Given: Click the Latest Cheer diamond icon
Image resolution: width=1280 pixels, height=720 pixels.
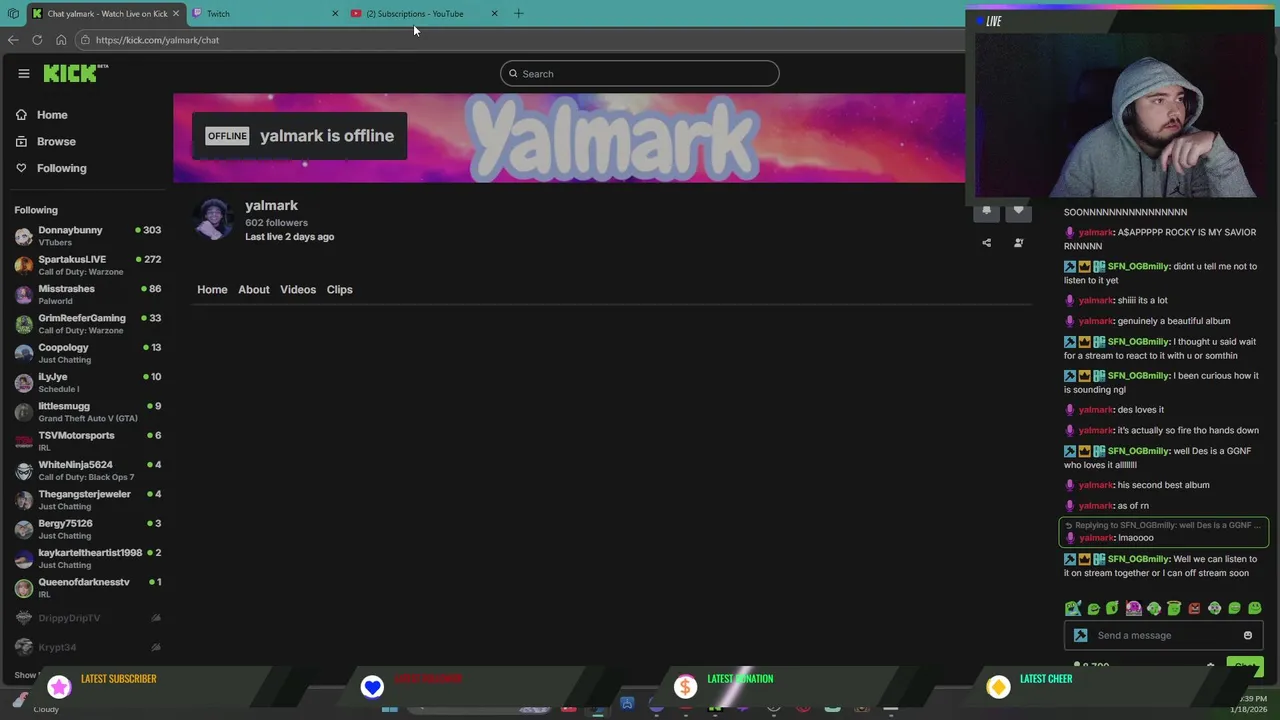Looking at the screenshot, I should point(998,686).
